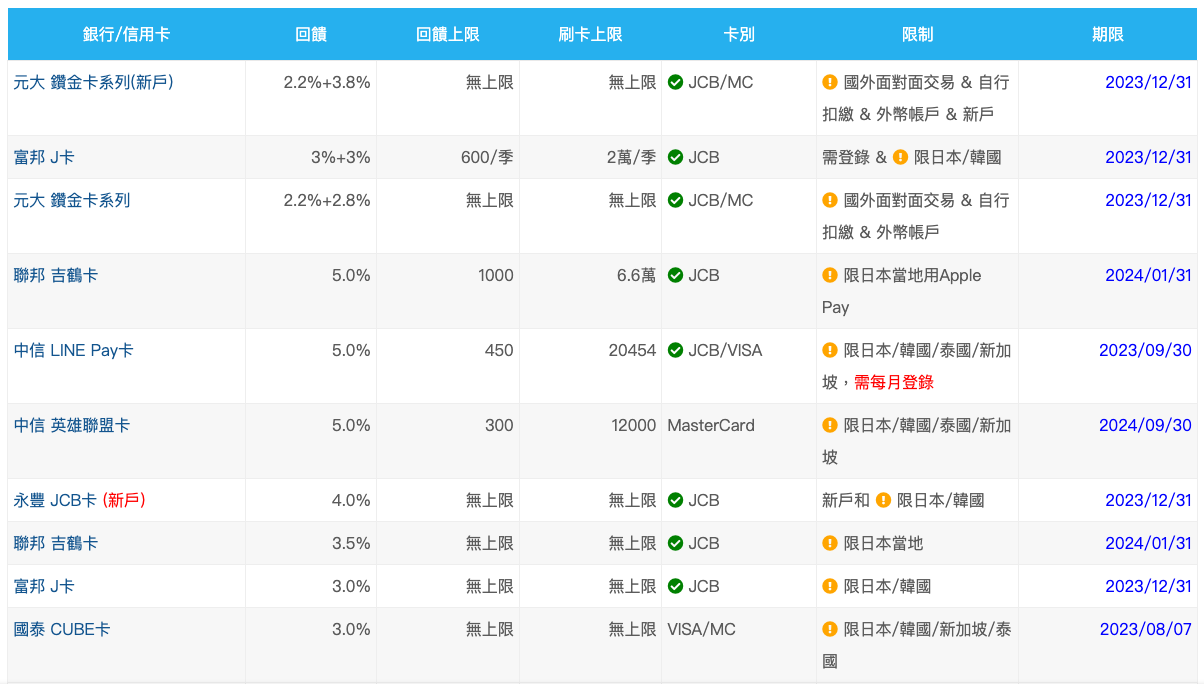
Task: Click spending cap 20454
Action: [632, 350]
